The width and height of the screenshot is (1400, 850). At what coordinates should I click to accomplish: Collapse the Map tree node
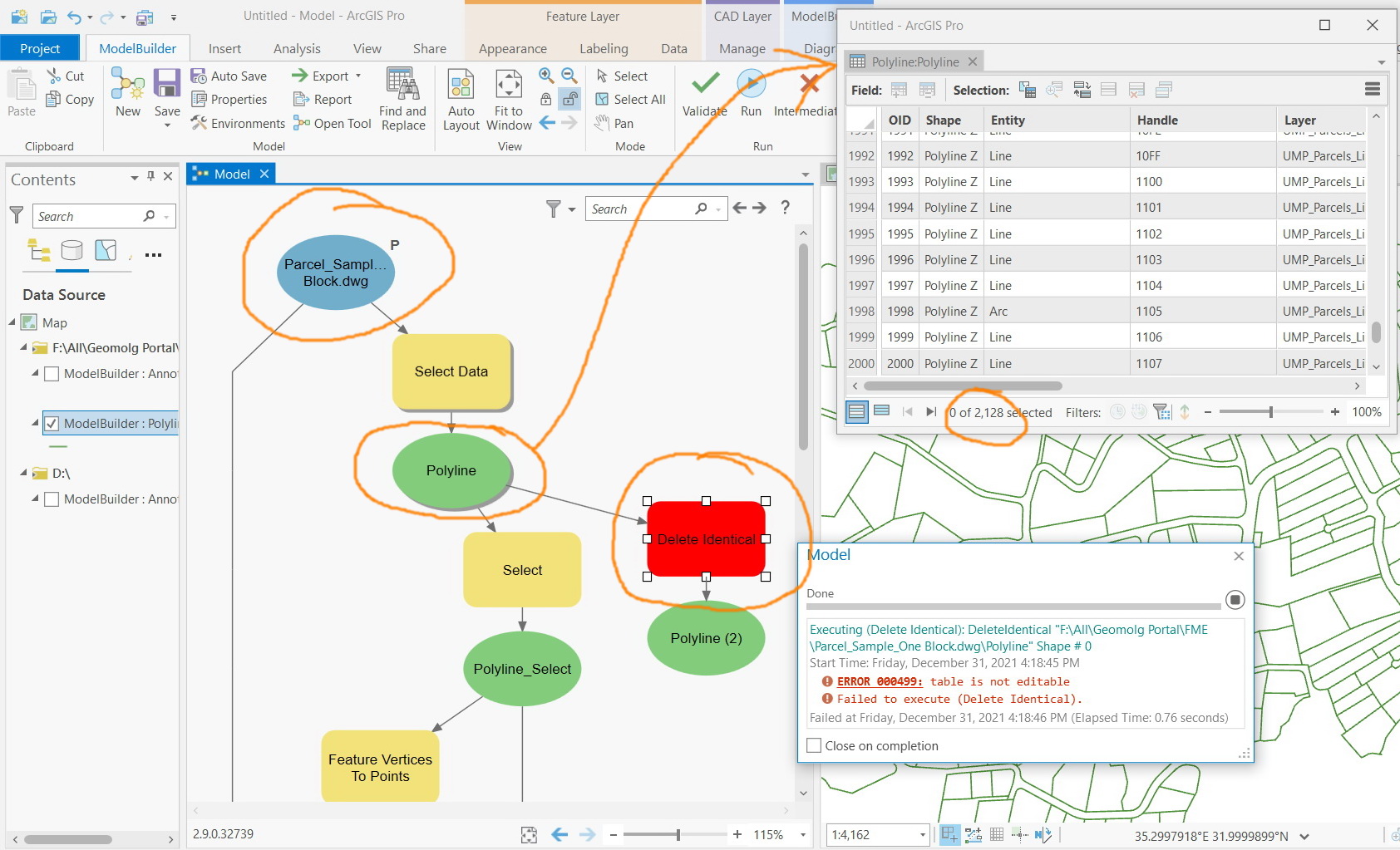click(x=12, y=322)
